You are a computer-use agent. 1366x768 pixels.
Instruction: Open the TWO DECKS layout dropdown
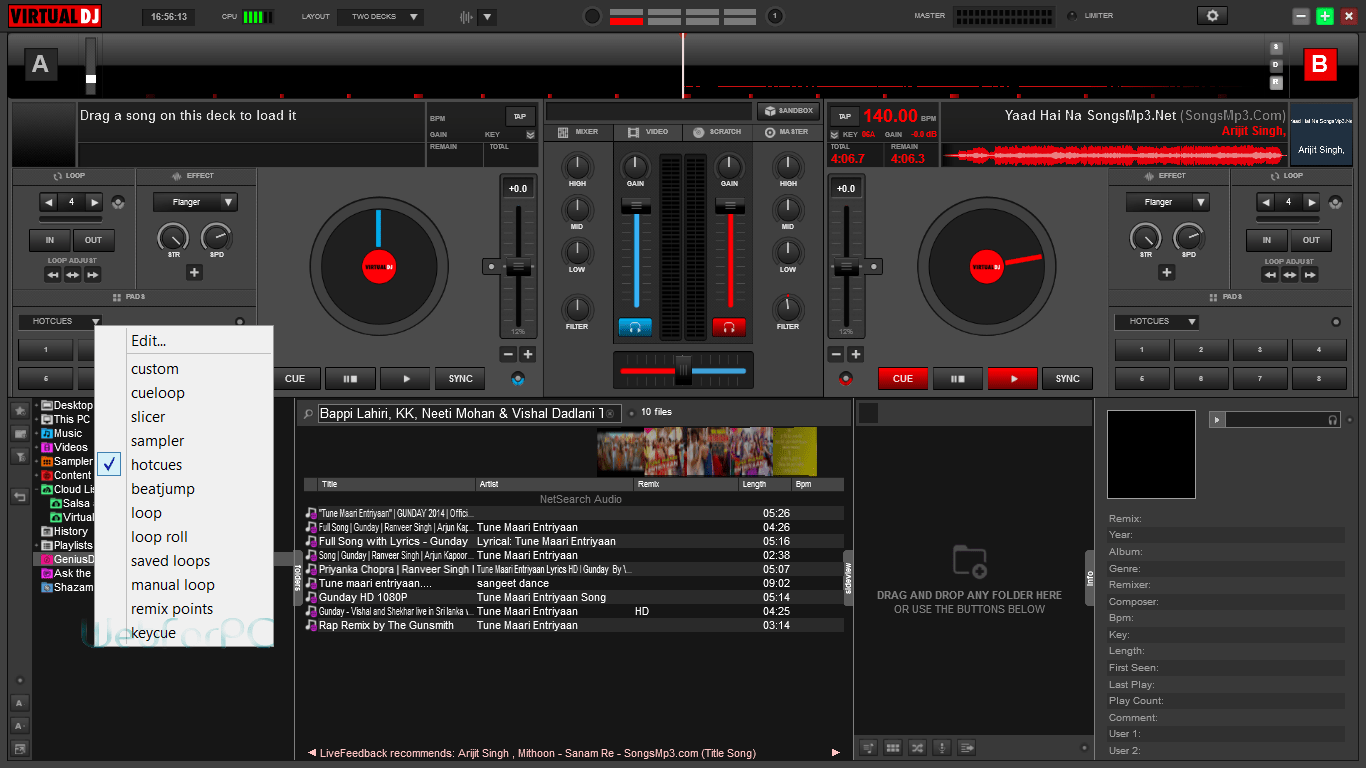click(380, 16)
